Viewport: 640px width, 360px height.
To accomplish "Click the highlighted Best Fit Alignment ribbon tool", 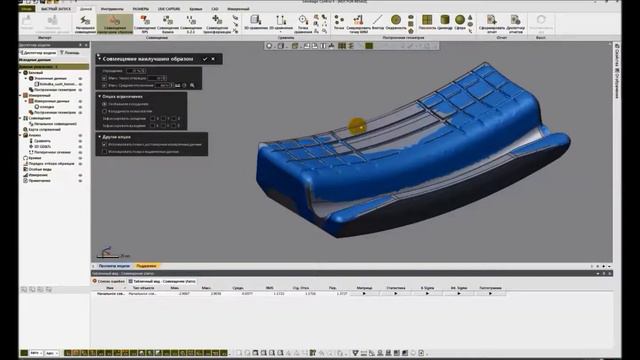I will click(x=115, y=24).
